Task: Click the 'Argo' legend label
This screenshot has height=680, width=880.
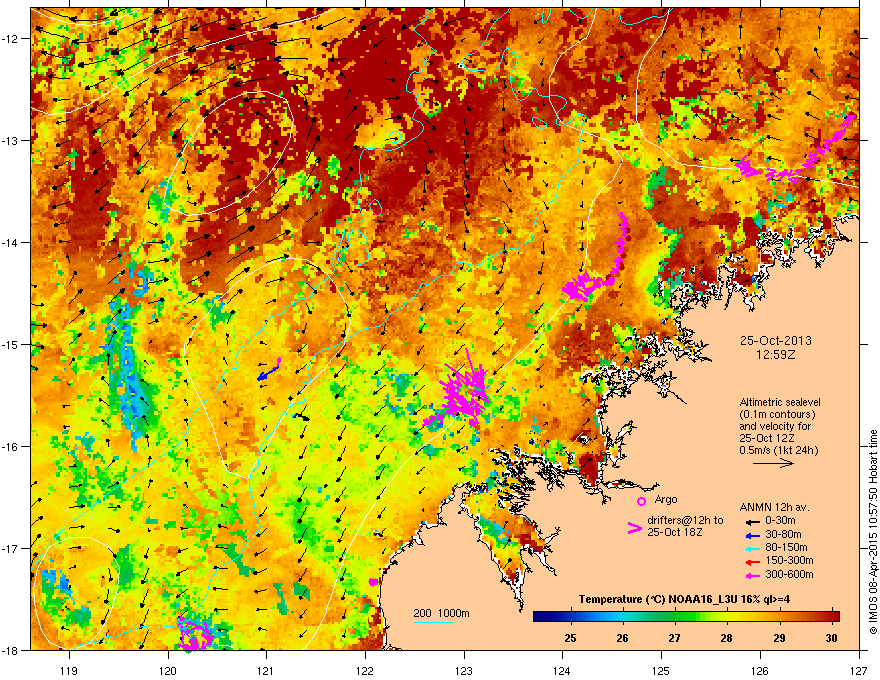Action: (666, 499)
